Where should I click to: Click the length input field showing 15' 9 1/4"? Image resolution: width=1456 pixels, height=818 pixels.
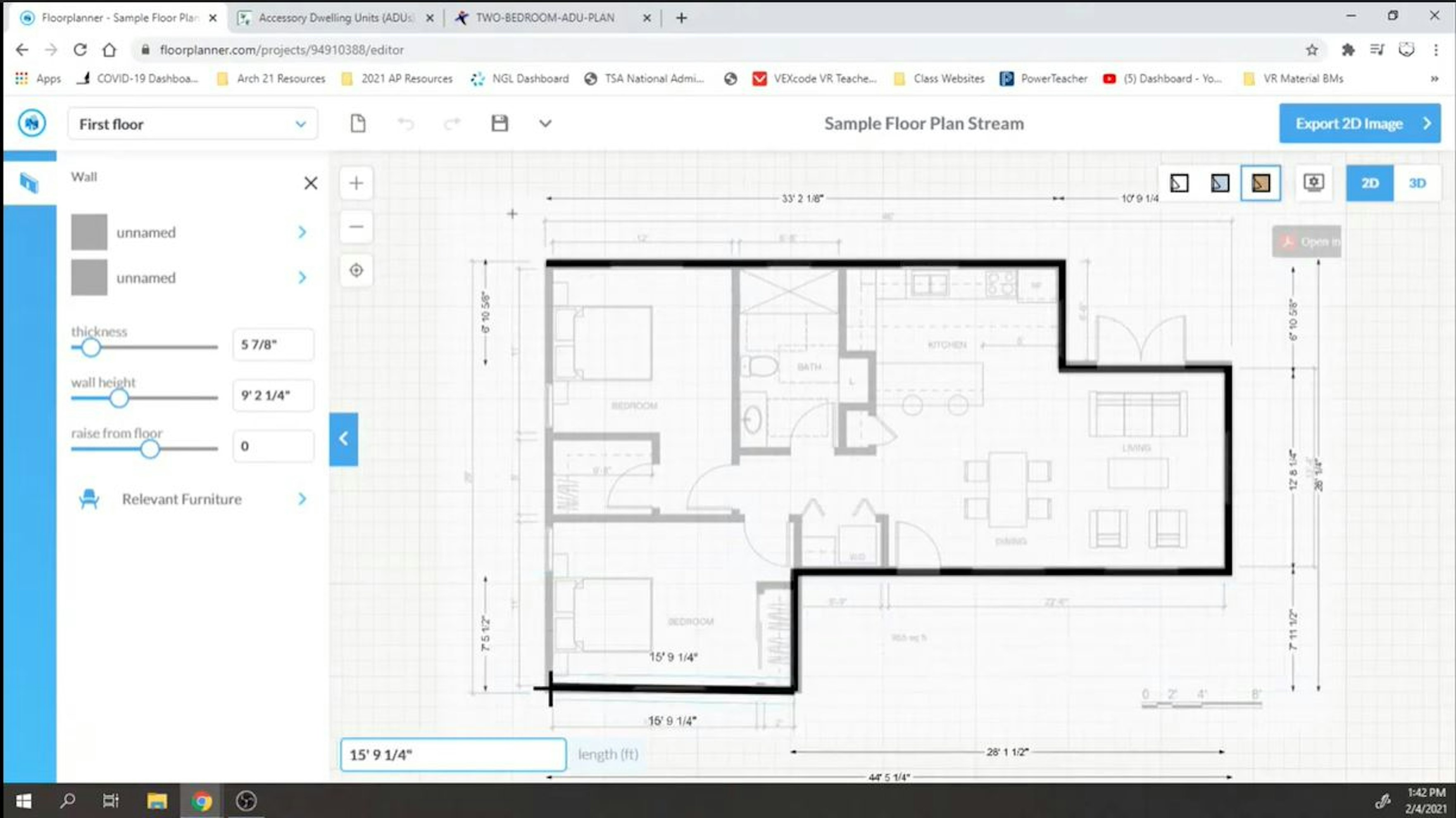coord(452,754)
